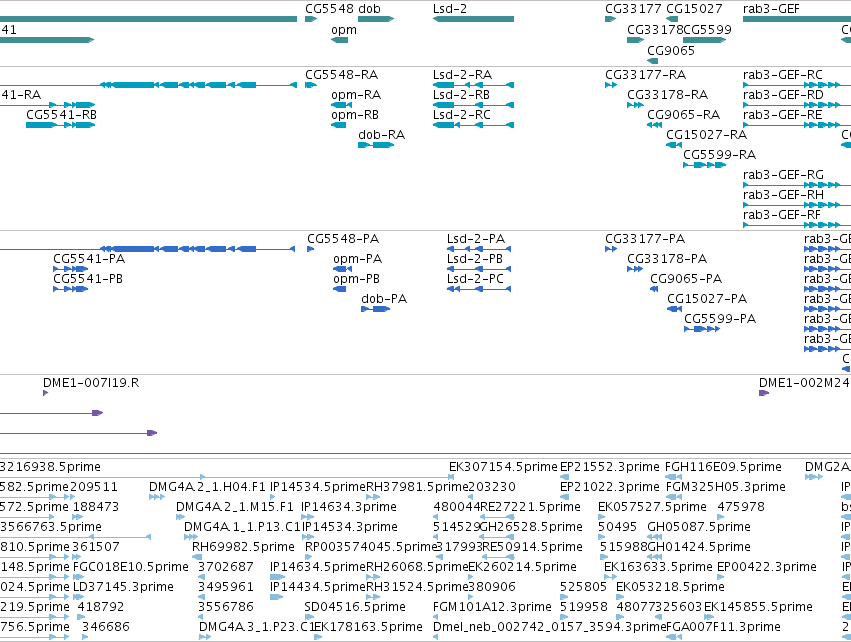Click the CG5548 gene label
This screenshot has width=851, height=642.
329,9
